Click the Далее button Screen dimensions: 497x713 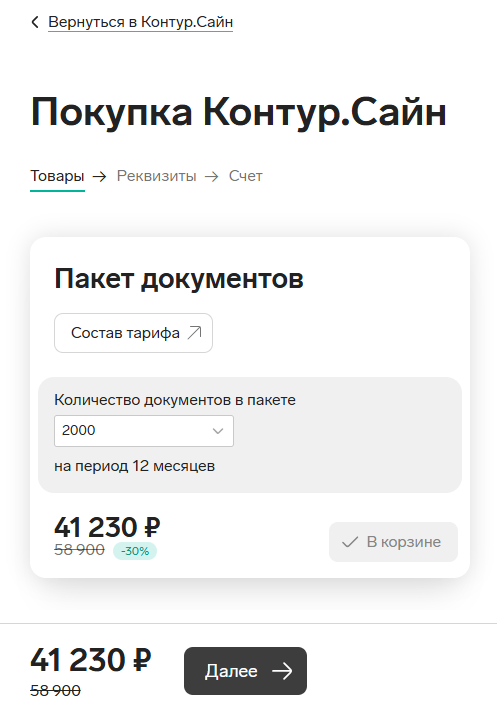click(246, 671)
